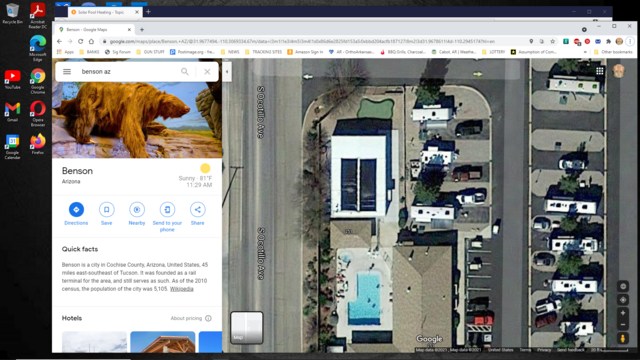Open Opera Browser desktop shortcut
Viewport: 640px width, 360px height.
click(38, 114)
